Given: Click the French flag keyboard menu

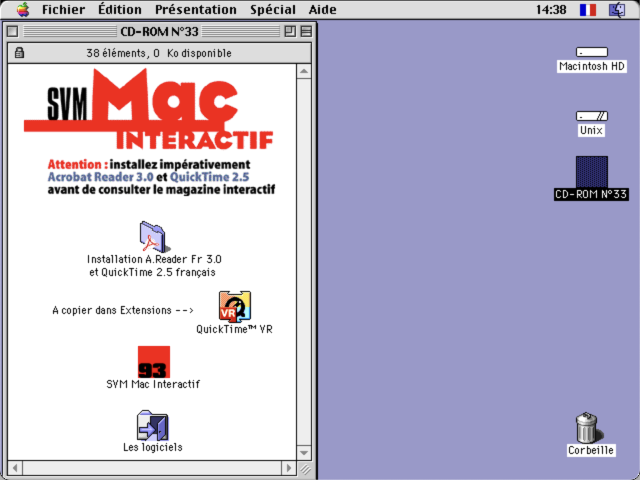Looking at the screenshot, I should pos(588,10).
